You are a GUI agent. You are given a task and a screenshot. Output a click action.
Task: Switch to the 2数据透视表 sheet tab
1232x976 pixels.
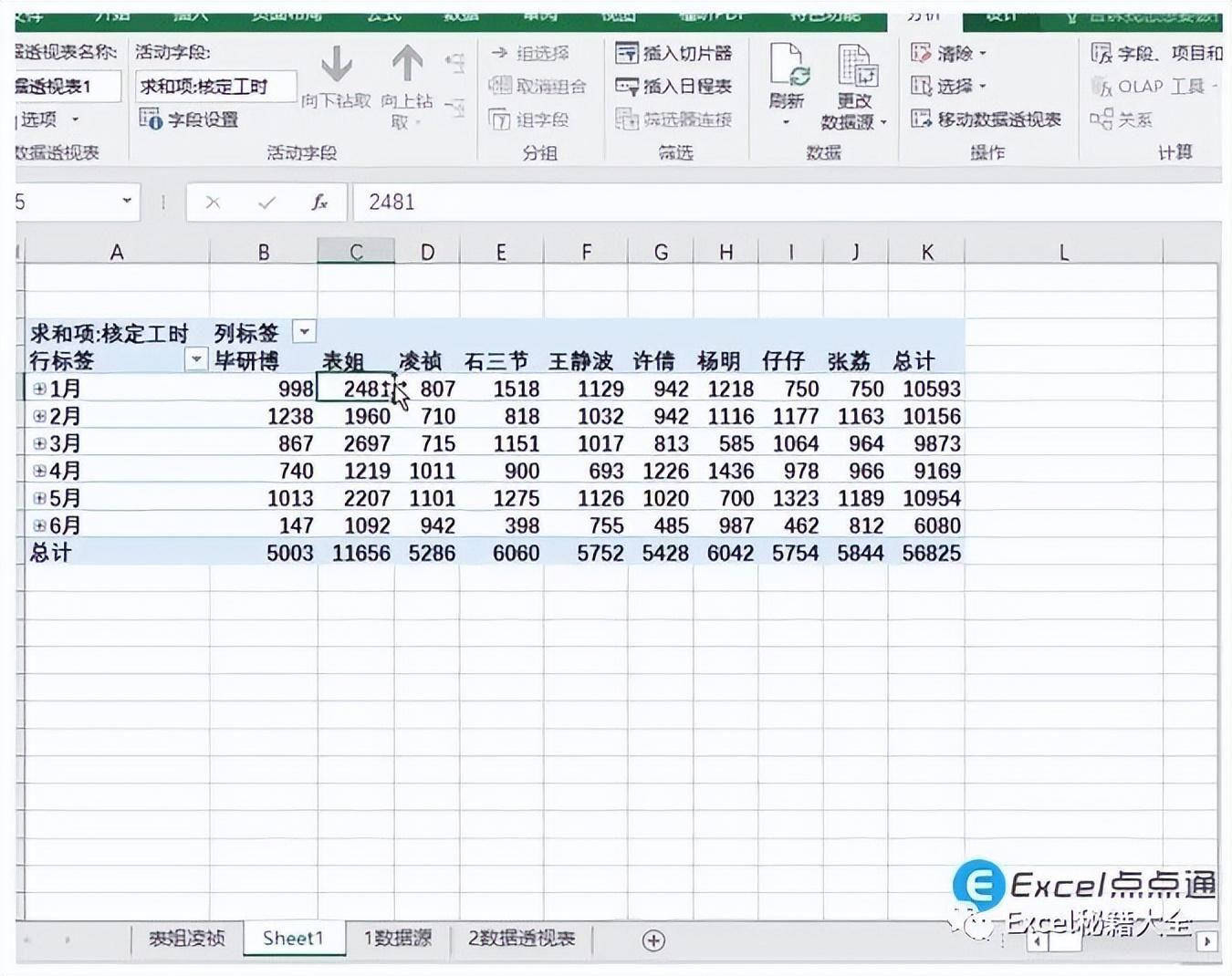[x=521, y=938]
